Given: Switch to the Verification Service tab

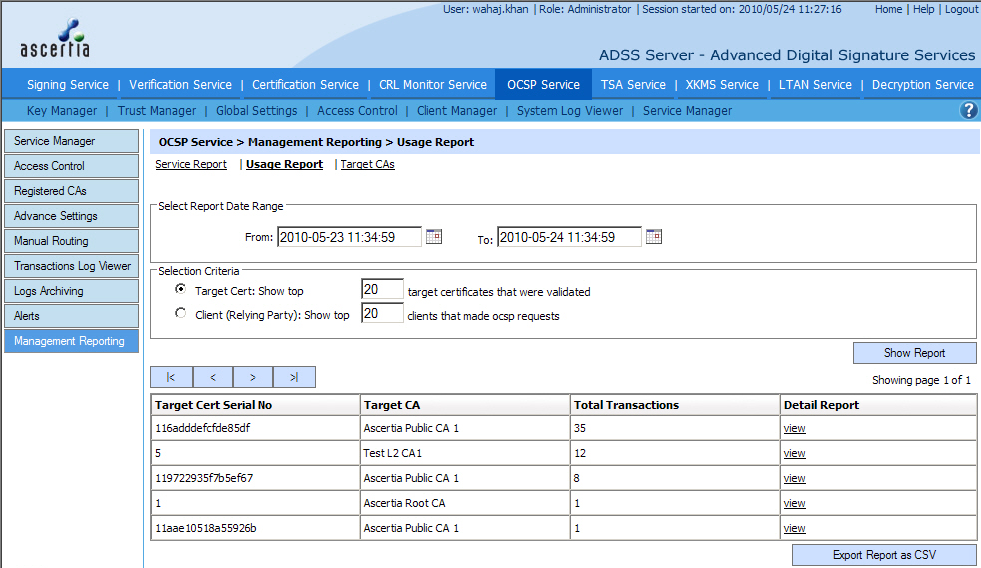Looking at the screenshot, I should (x=180, y=85).
